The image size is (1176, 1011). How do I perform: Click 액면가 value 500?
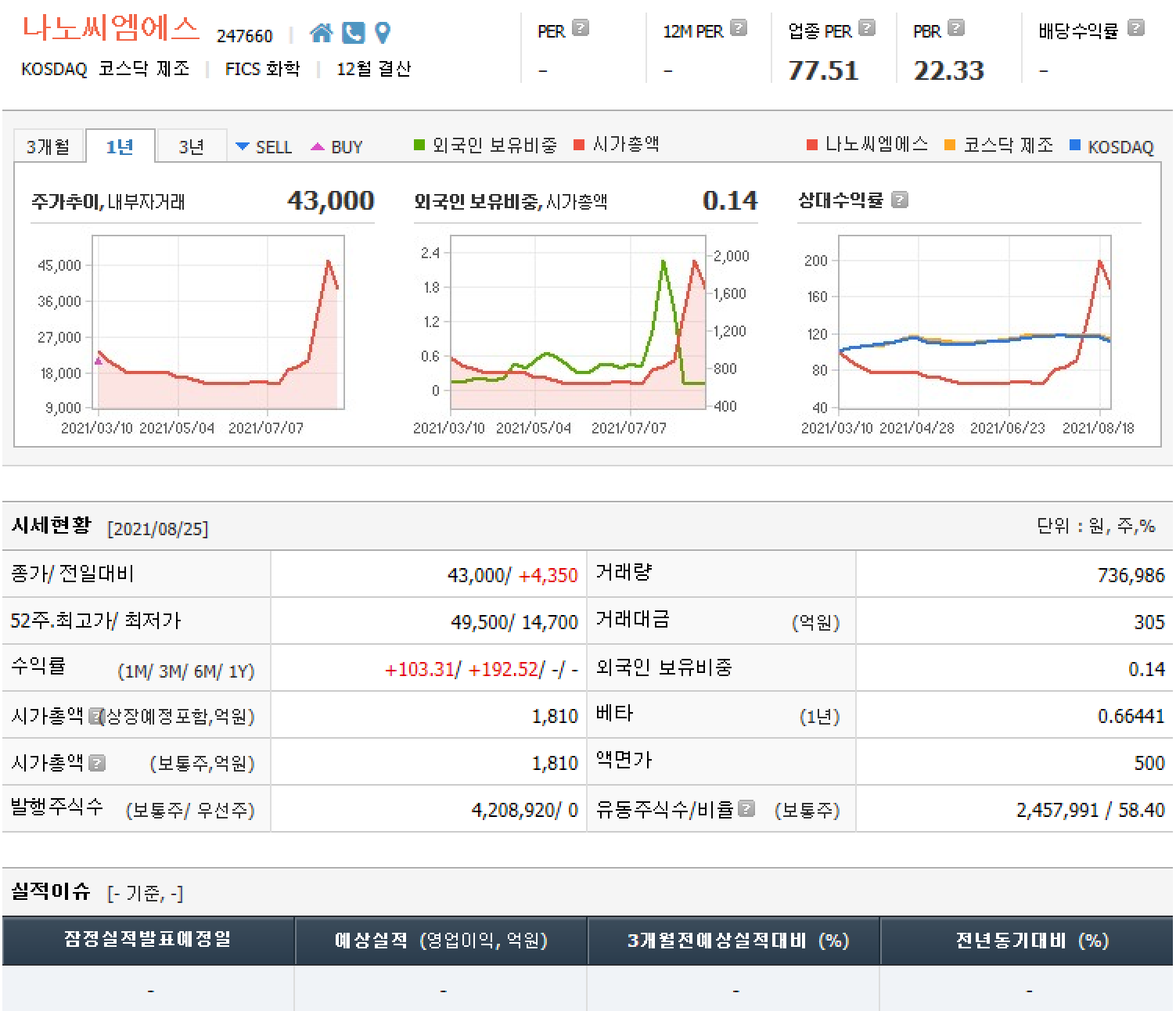click(x=1149, y=763)
